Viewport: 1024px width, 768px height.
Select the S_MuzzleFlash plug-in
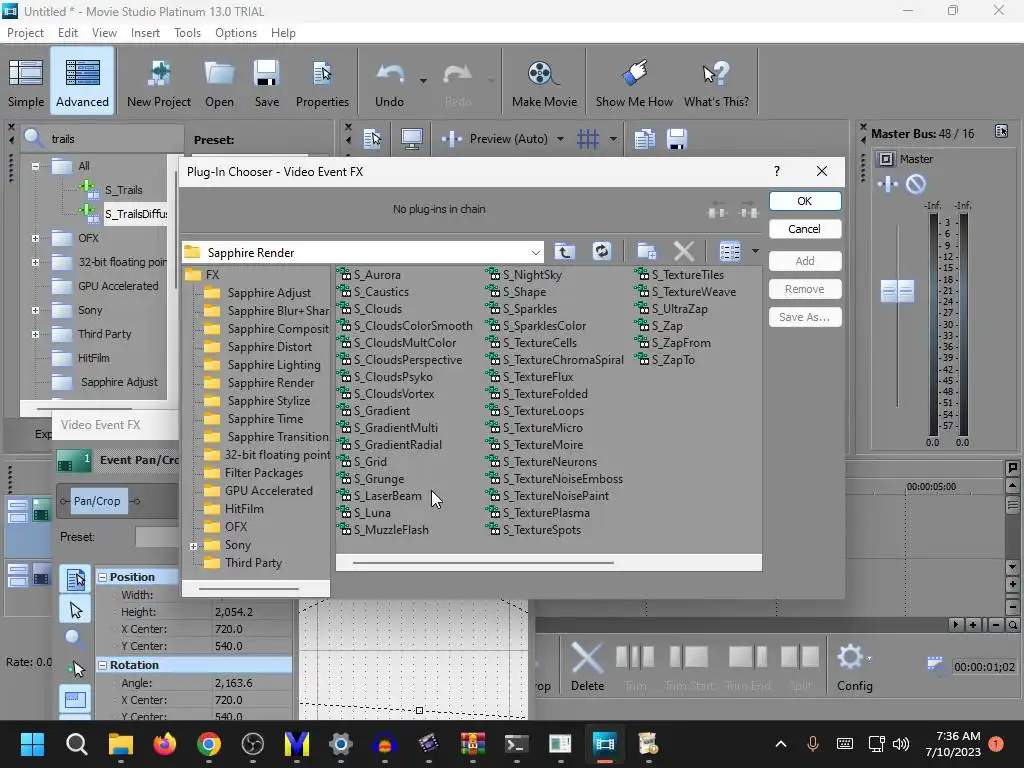(383, 530)
